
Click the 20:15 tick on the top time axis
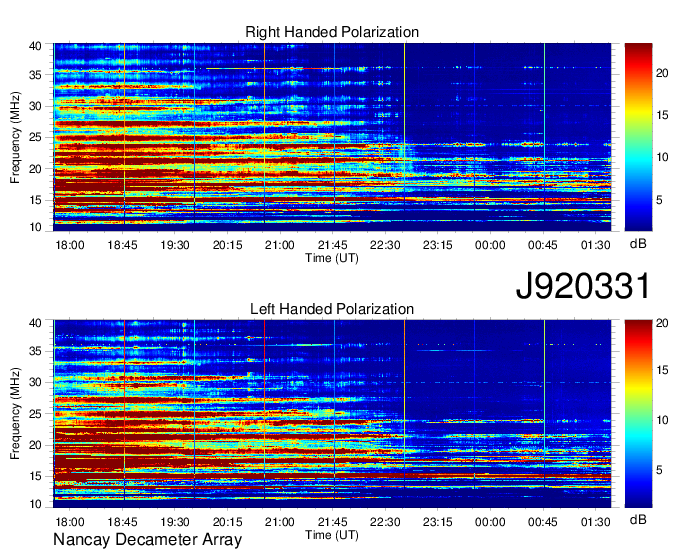[x=227, y=245]
